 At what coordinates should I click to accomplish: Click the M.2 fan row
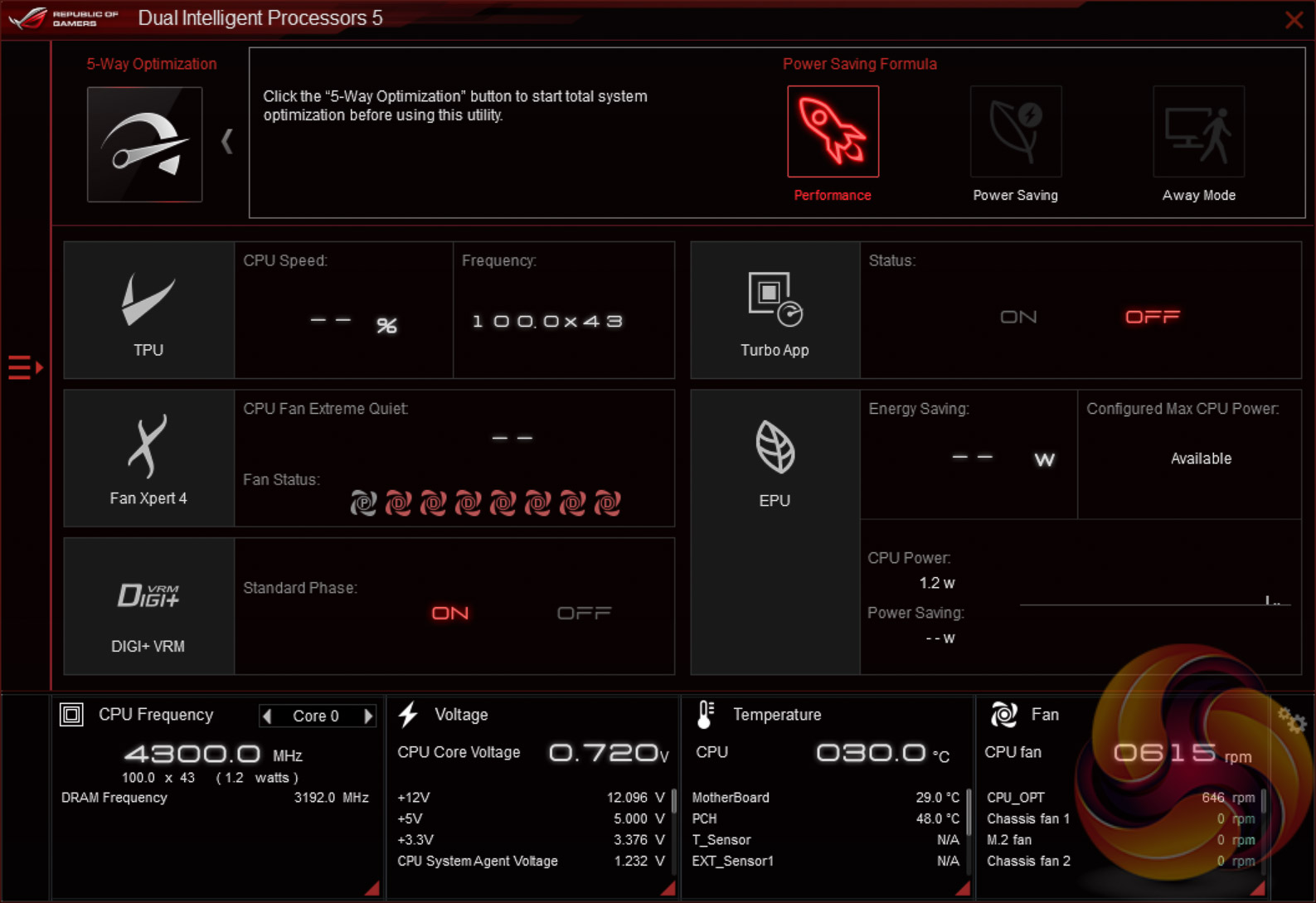1120,840
